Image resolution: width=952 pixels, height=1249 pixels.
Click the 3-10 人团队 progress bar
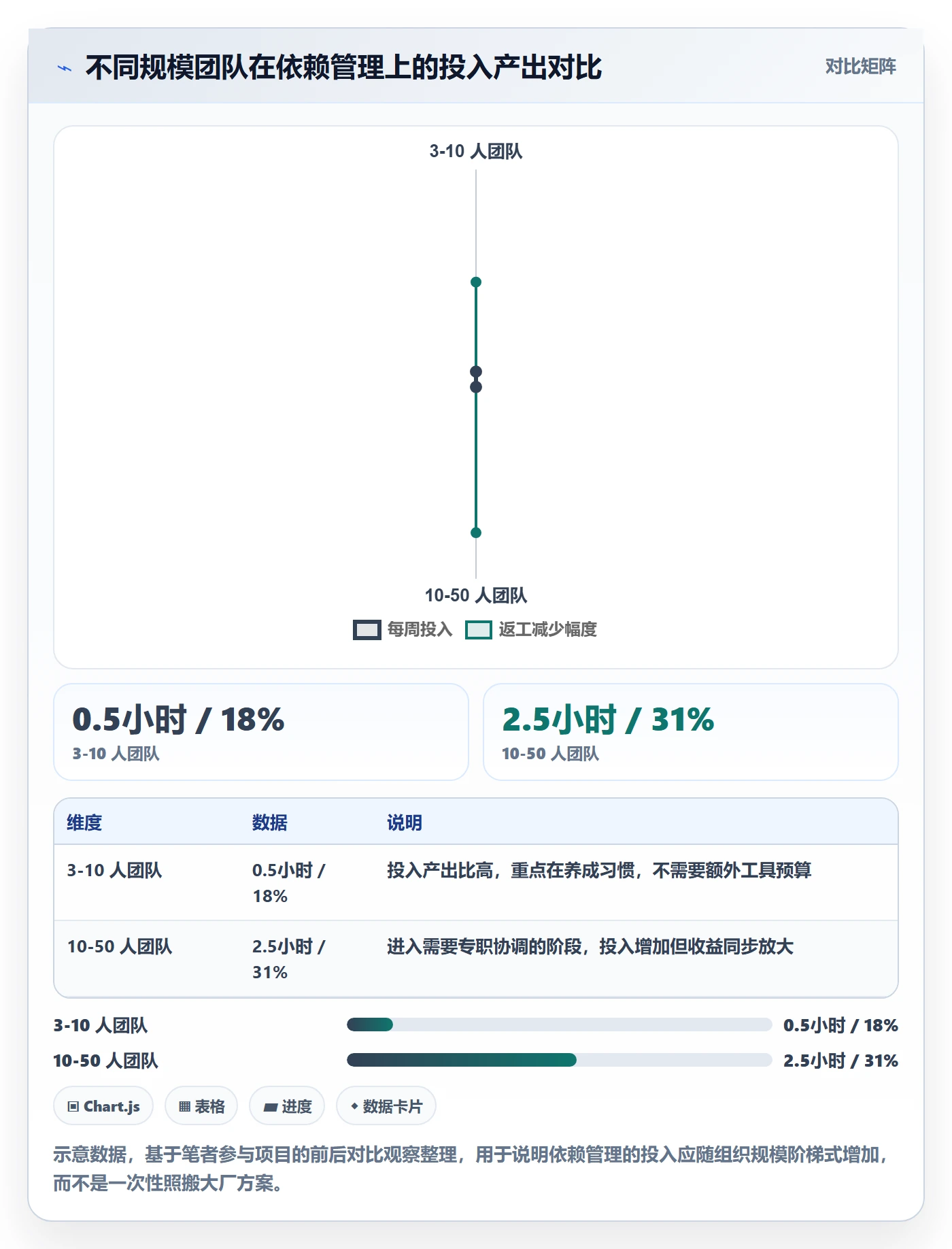(x=559, y=1025)
